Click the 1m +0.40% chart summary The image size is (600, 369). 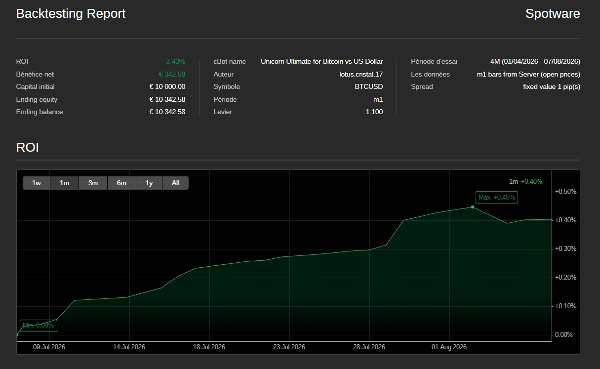525,182
